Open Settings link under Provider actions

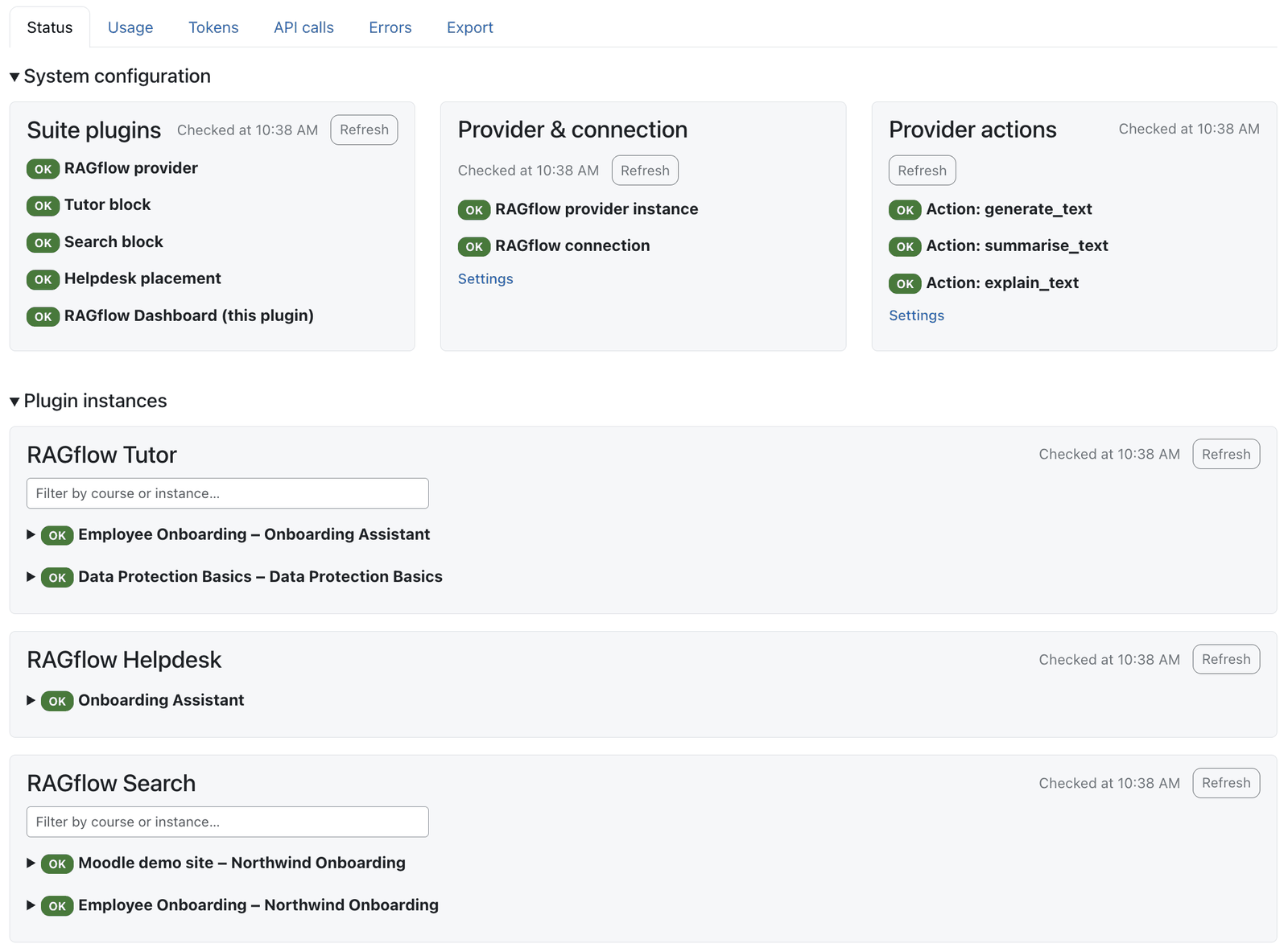tap(916, 315)
